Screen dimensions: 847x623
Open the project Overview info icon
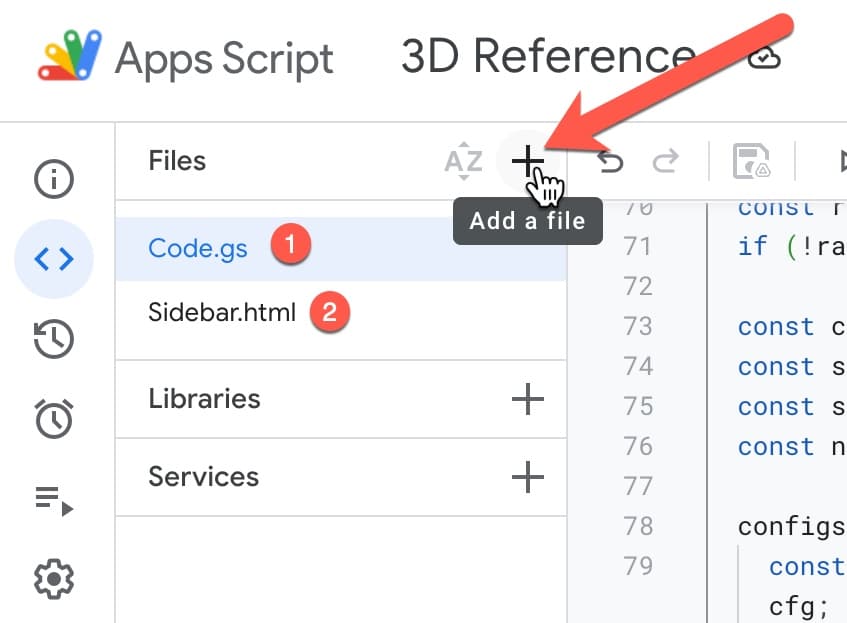[54, 179]
